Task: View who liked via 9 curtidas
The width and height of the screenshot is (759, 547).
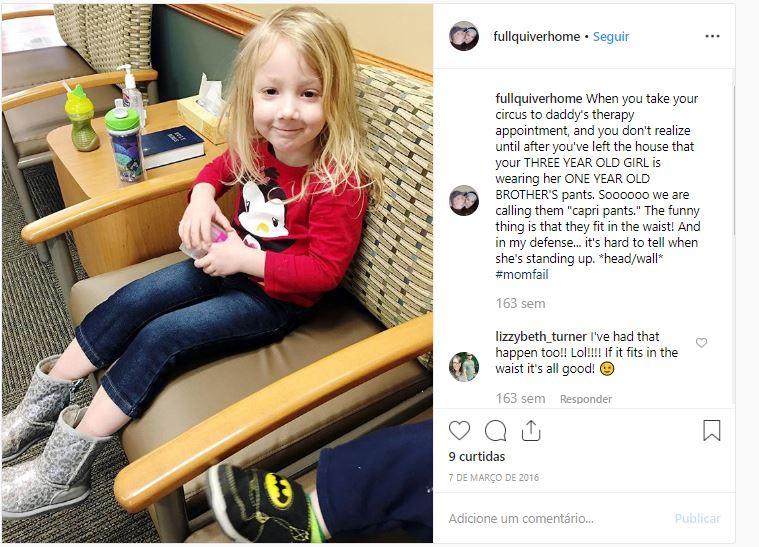Action: (x=477, y=456)
